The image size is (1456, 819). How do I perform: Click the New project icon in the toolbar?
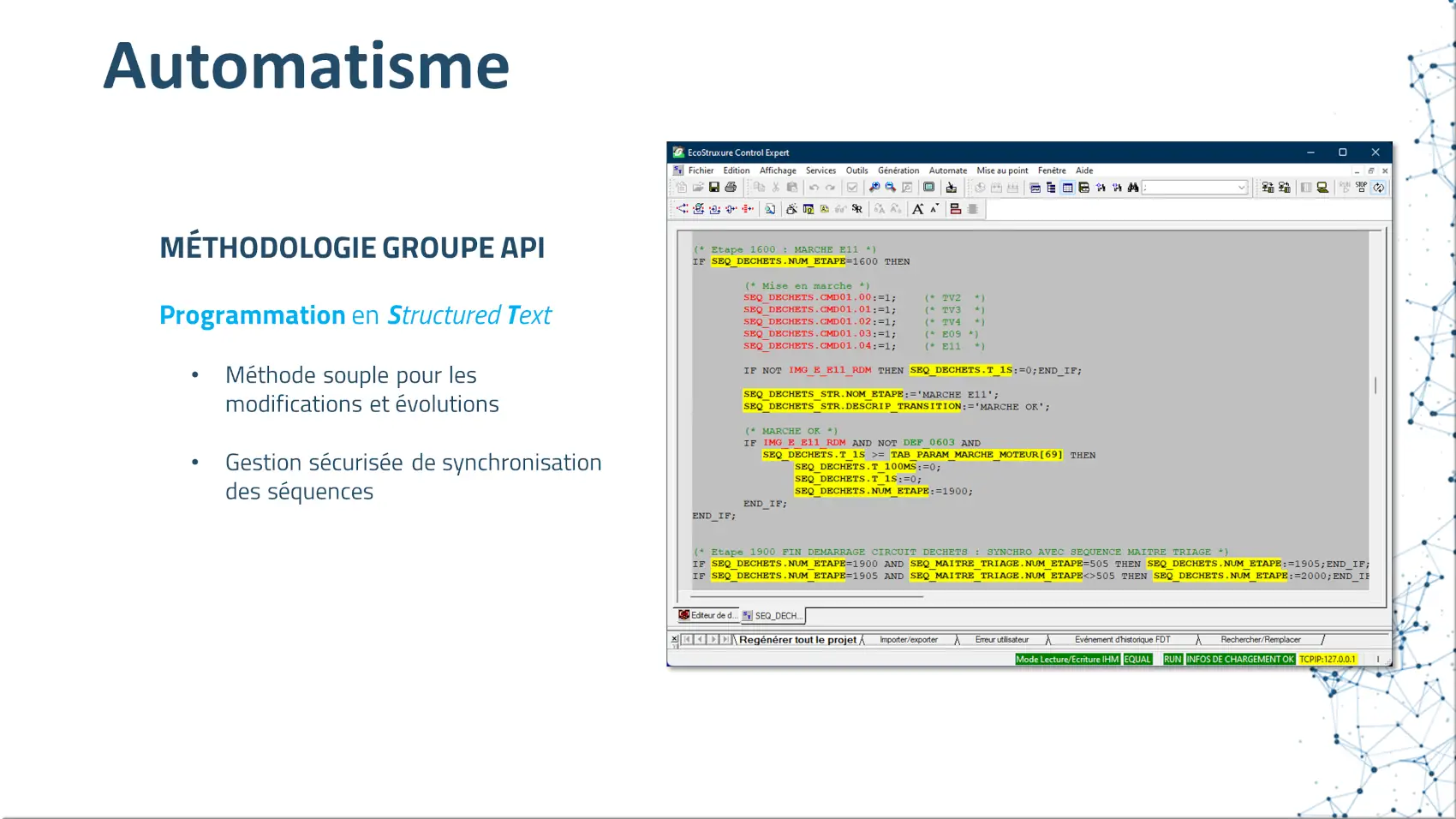click(681, 188)
